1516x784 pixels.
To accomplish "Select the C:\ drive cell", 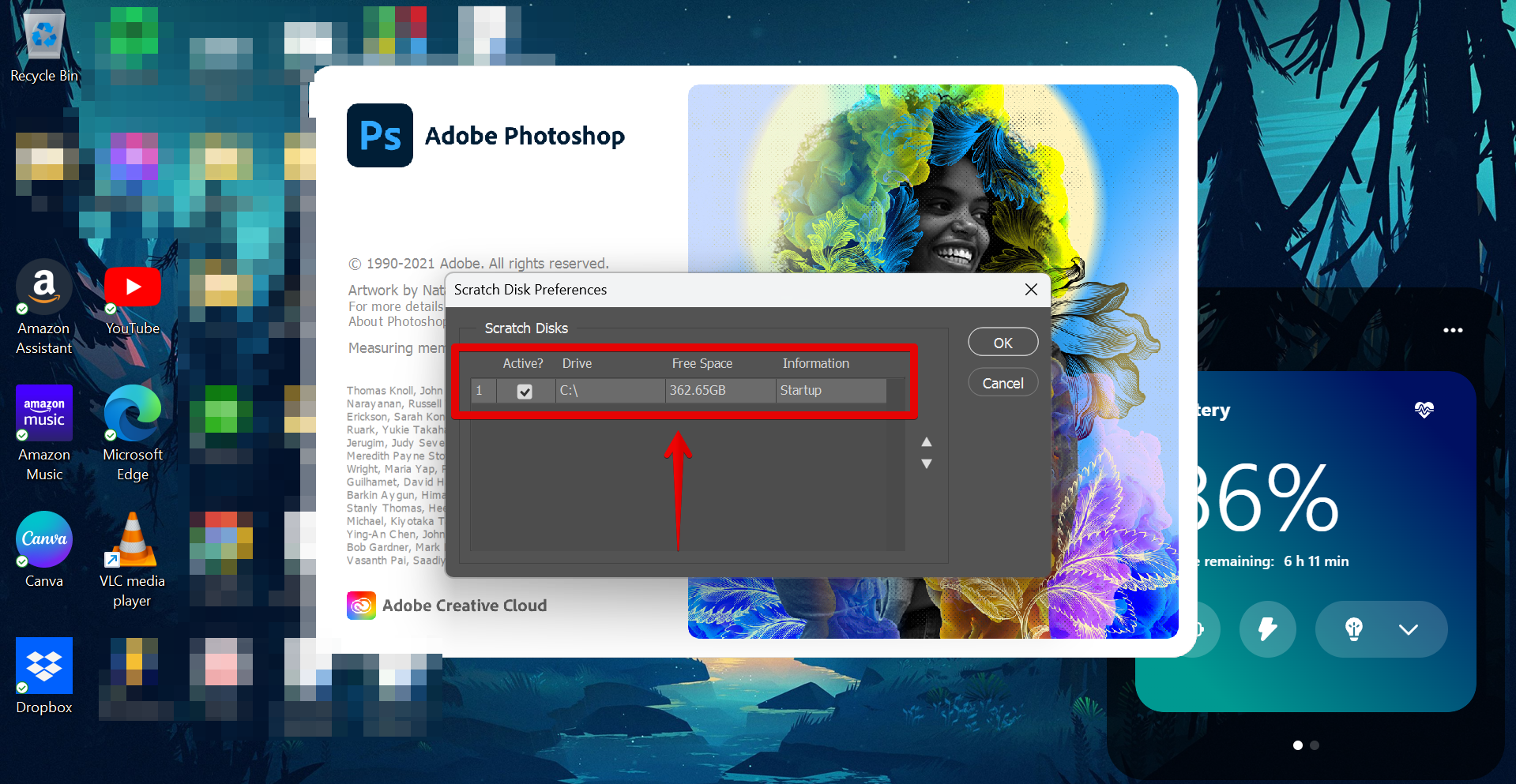I will (x=611, y=391).
